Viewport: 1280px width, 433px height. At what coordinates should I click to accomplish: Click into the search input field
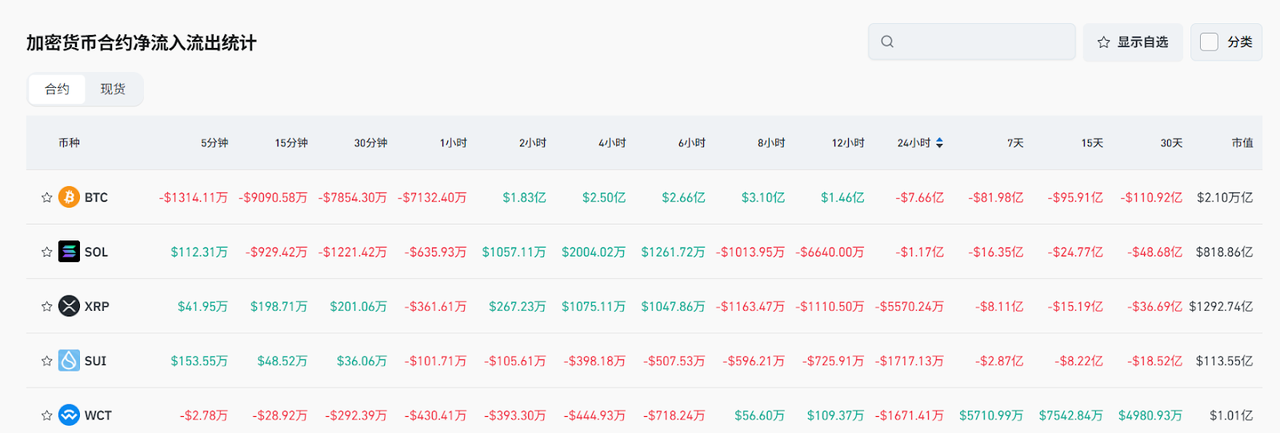[980, 42]
